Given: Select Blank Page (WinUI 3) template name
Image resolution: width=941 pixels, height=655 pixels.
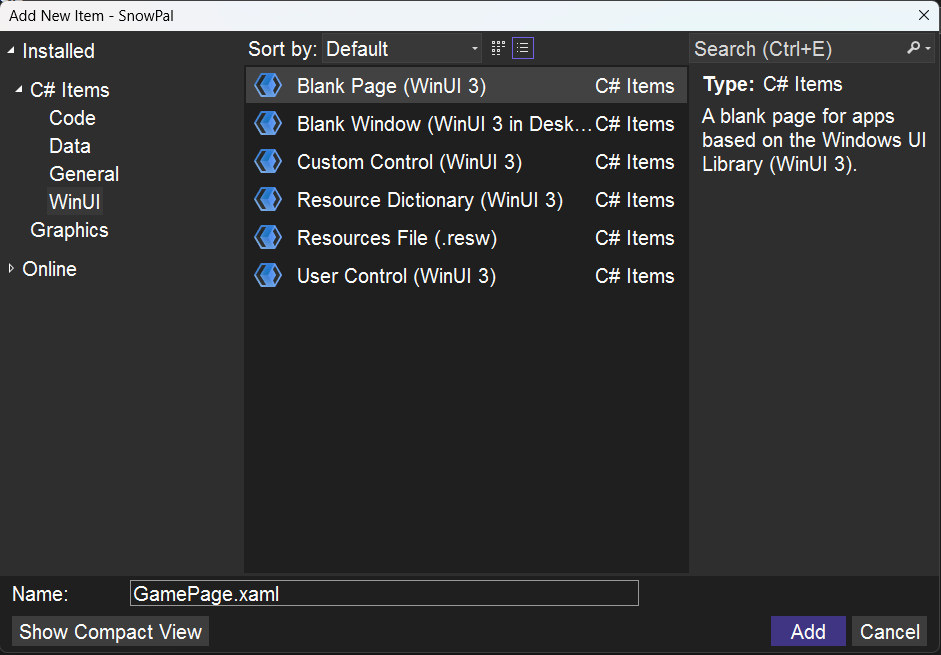Looking at the screenshot, I should point(391,86).
